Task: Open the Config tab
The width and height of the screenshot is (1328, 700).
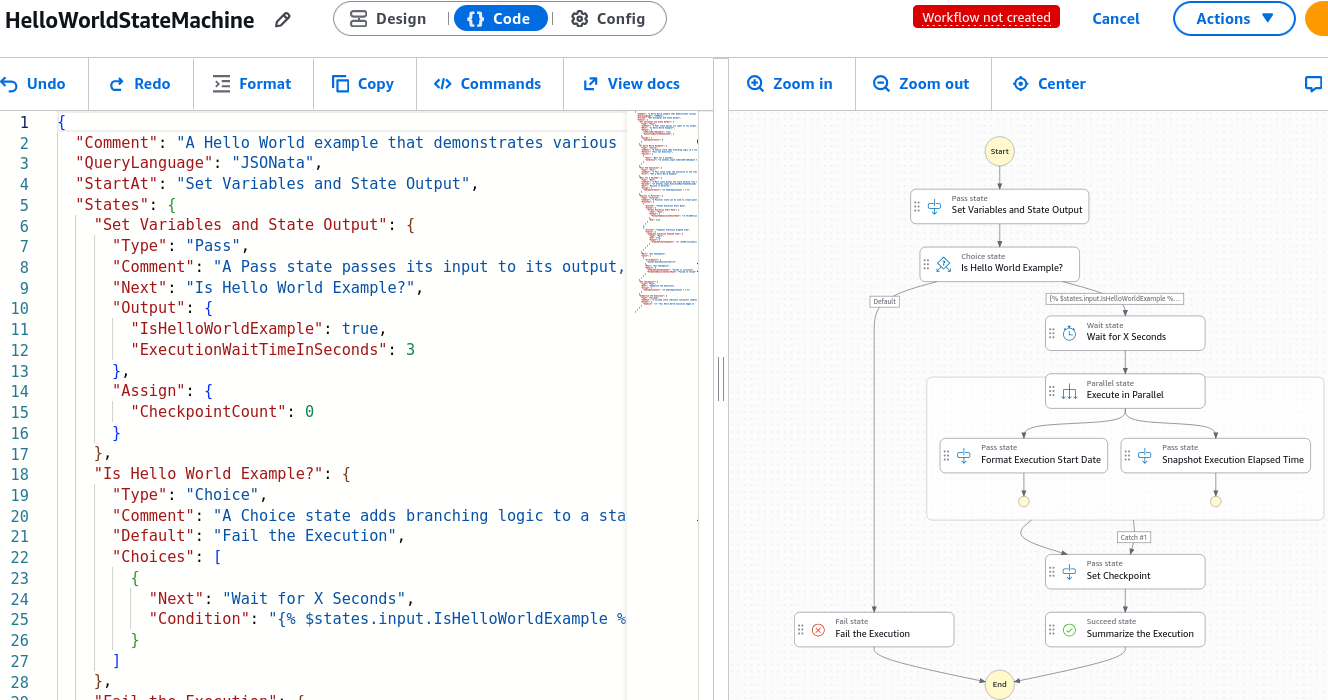Action: pos(609,19)
